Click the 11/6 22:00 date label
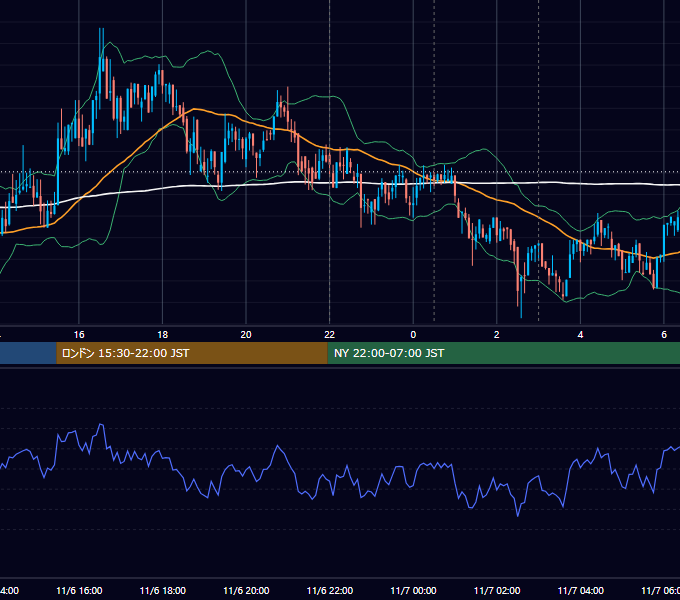Screen dimensions: 680x600 pos(330,590)
